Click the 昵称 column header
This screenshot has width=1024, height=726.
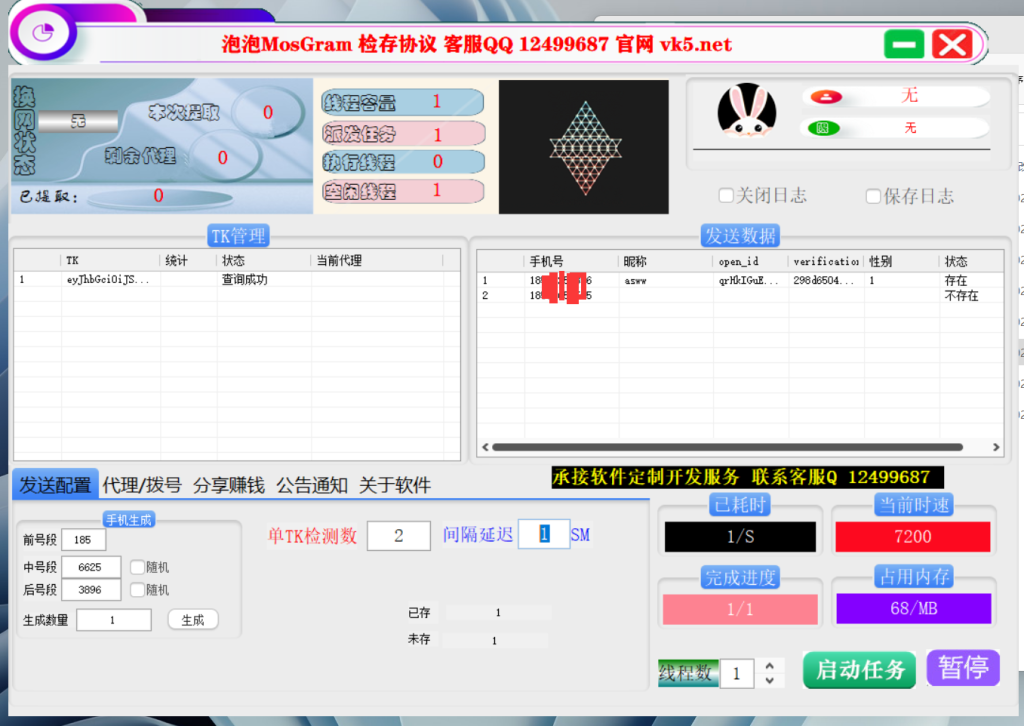665,262
